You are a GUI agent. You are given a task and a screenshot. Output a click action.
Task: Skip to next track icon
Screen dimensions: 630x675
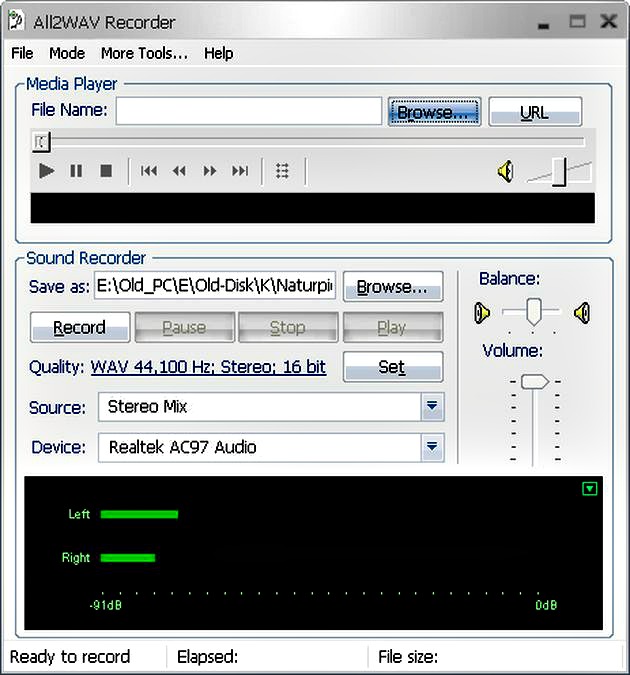pos(240,171)
